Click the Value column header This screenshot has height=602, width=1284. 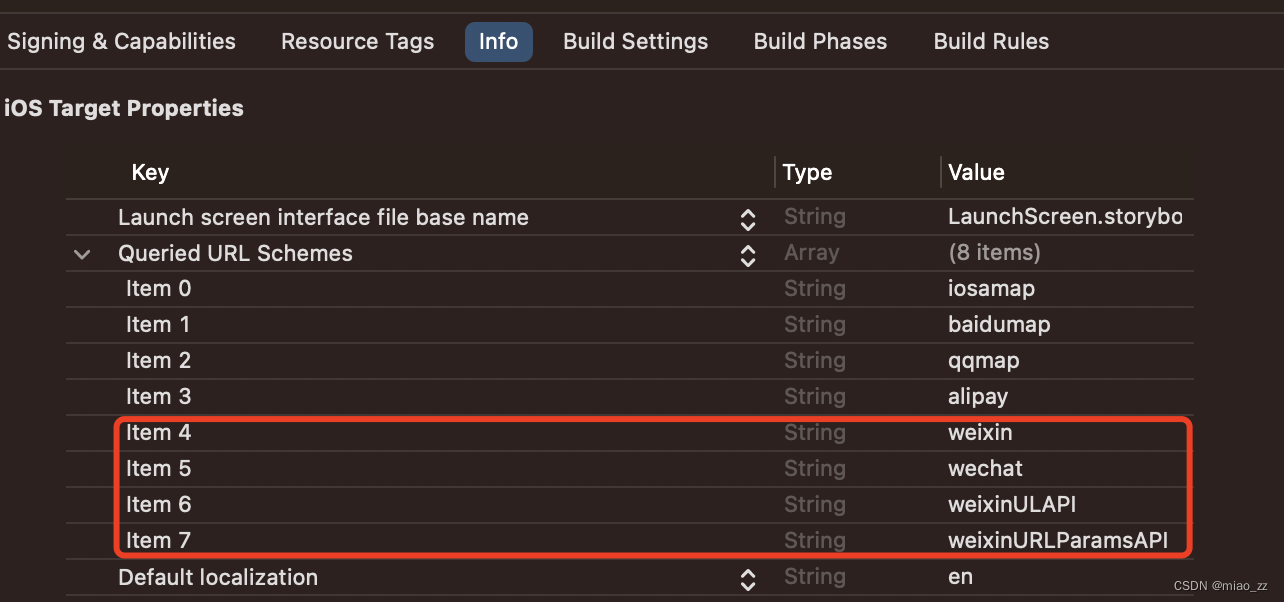[976, 173]
